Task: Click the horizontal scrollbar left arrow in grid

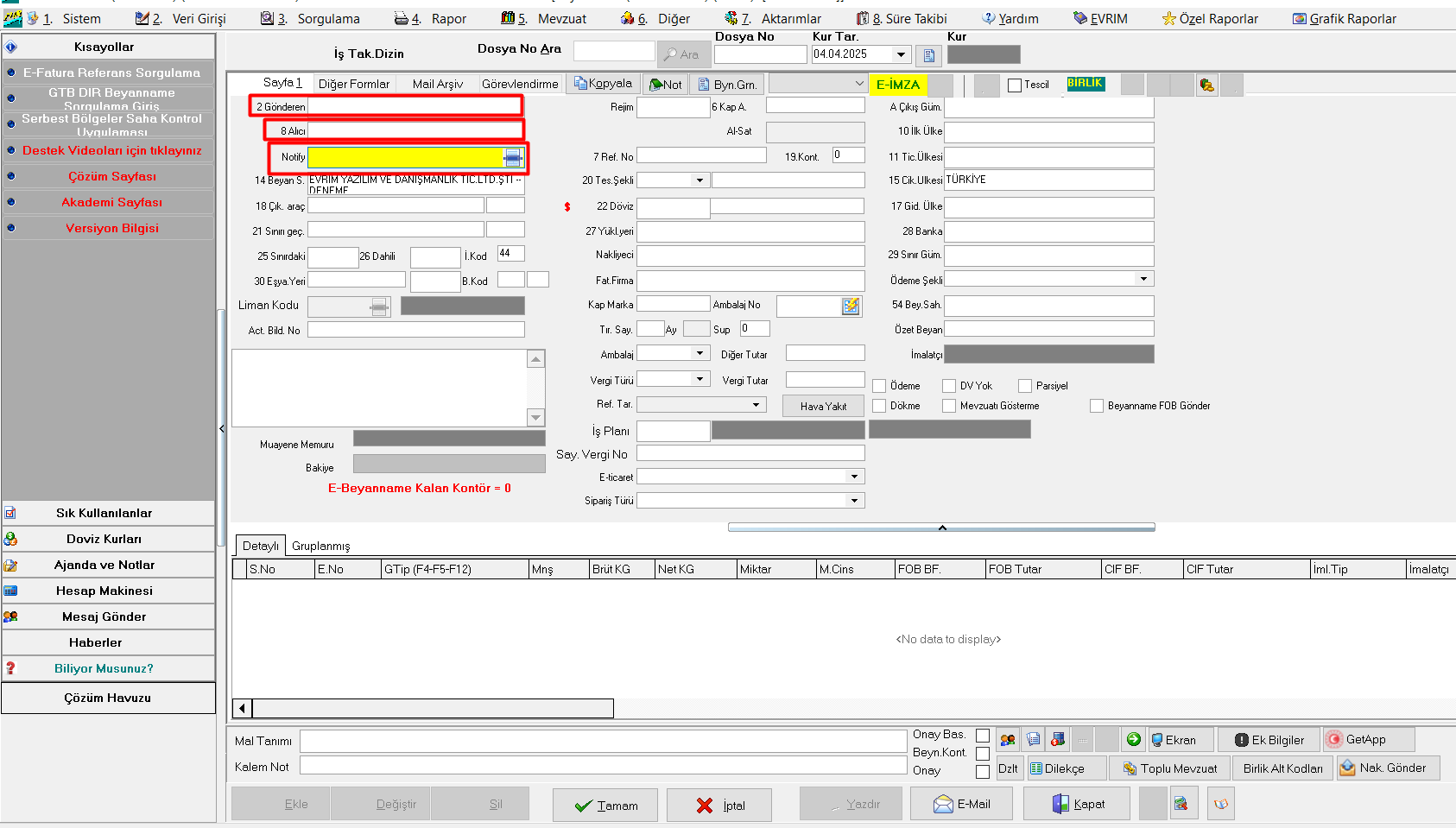Action: 243,709
